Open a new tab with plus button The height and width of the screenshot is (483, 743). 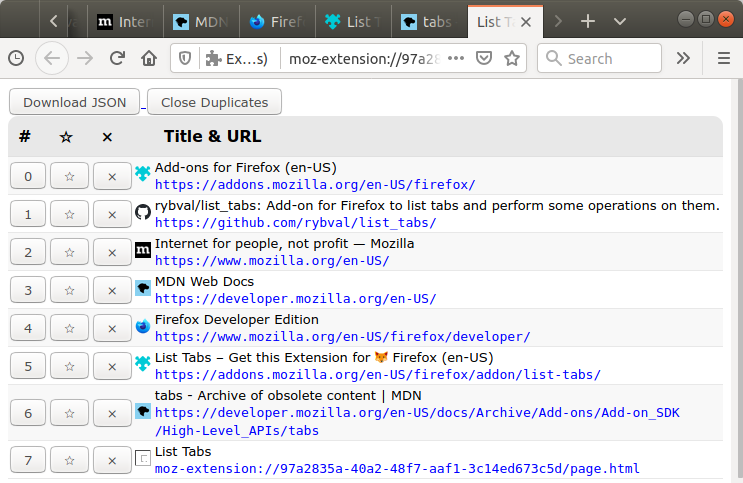click(588, 21)
